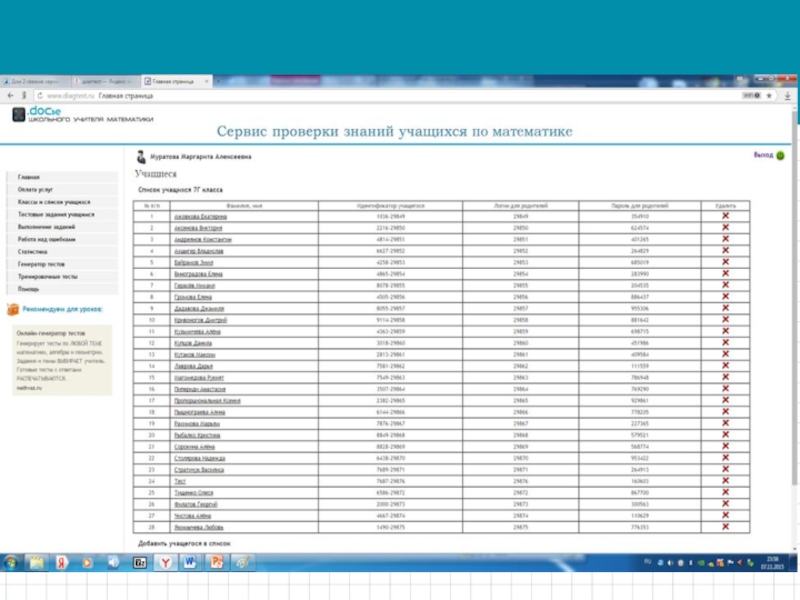Click Список учащихся 7Г класса heading
This screenshot has width=800, height=600.
[180, 190]
